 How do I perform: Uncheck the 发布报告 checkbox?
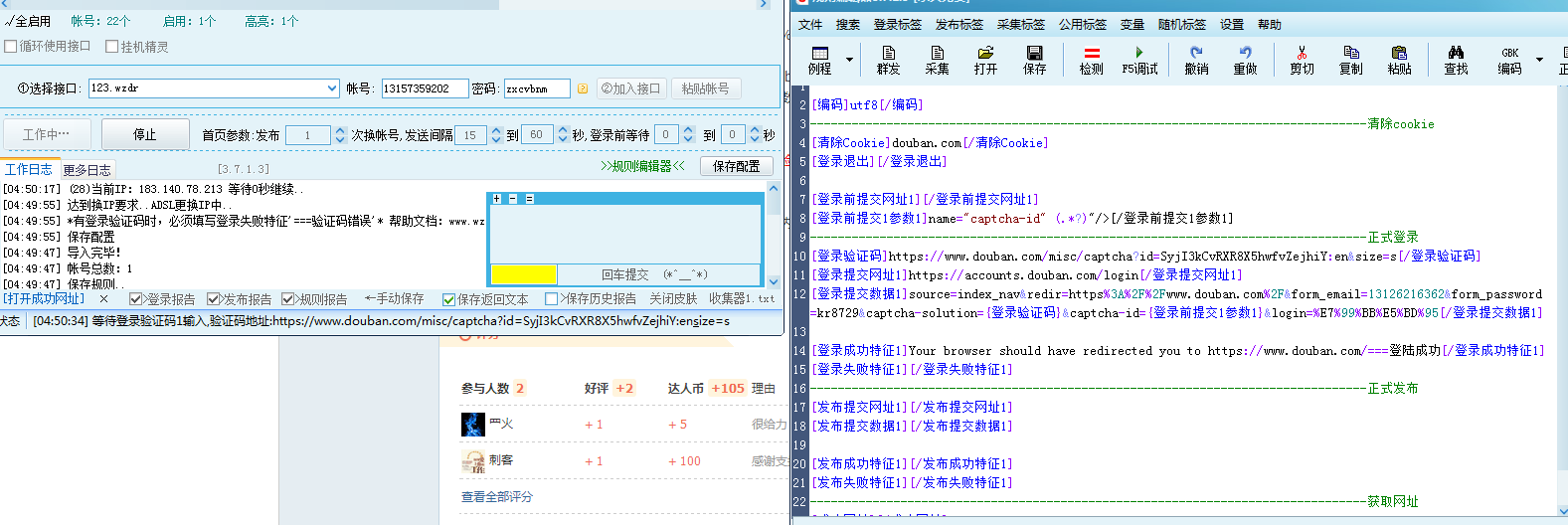coord(213,298)
